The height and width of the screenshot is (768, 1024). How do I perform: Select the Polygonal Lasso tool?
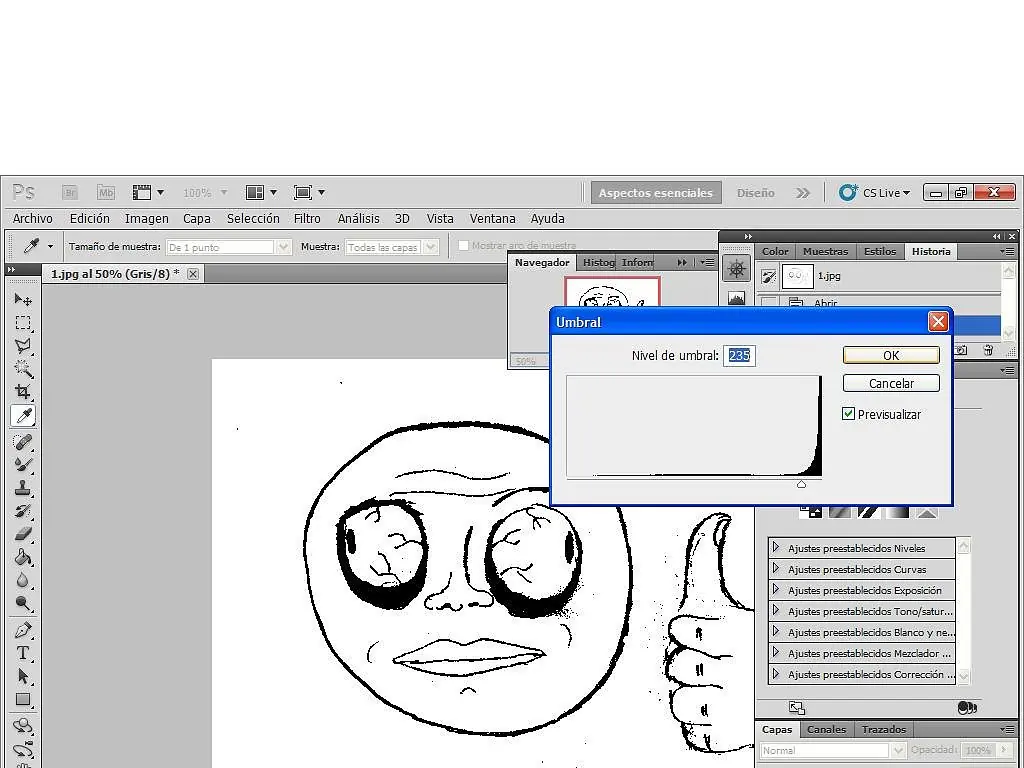pos(23,345)
